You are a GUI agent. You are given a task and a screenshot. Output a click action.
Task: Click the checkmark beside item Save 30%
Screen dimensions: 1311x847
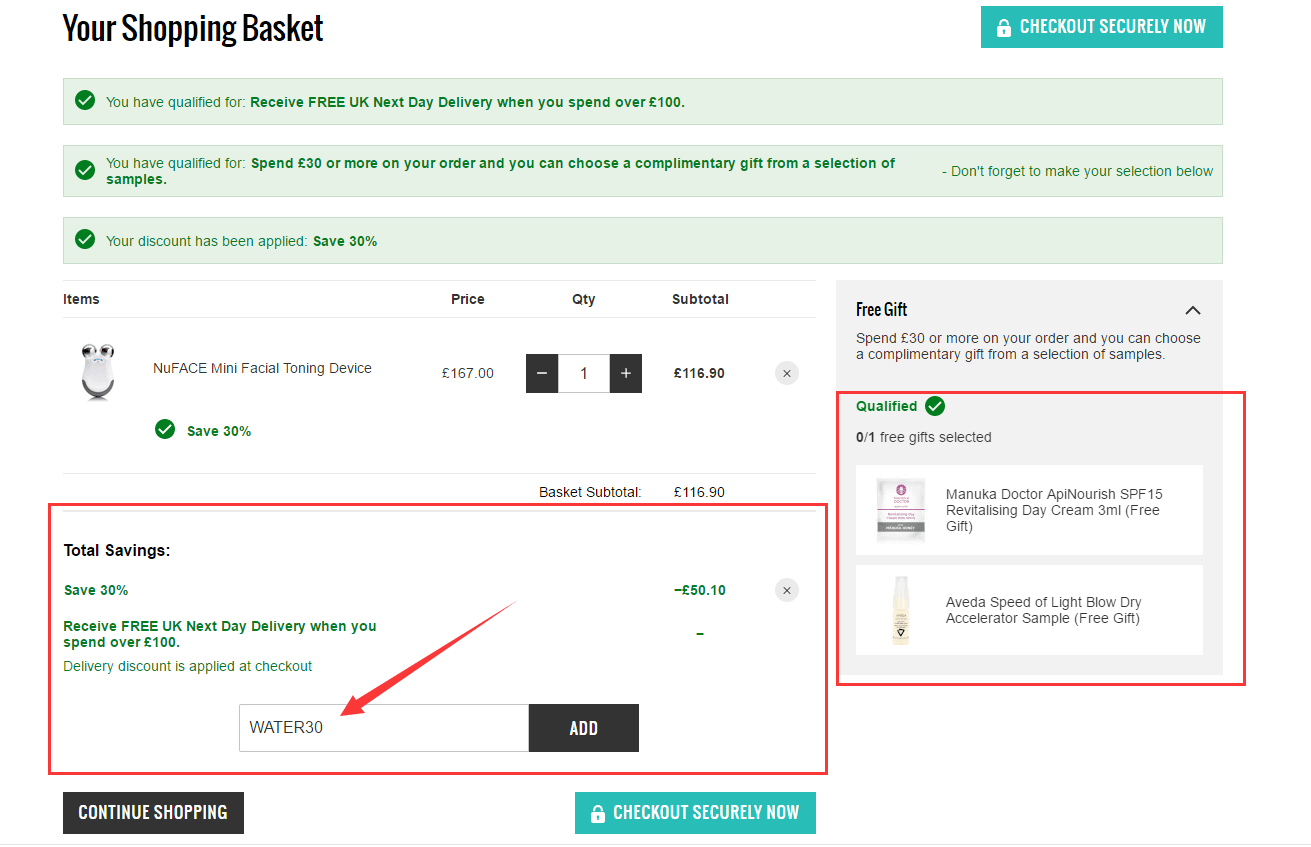[165, 429]
